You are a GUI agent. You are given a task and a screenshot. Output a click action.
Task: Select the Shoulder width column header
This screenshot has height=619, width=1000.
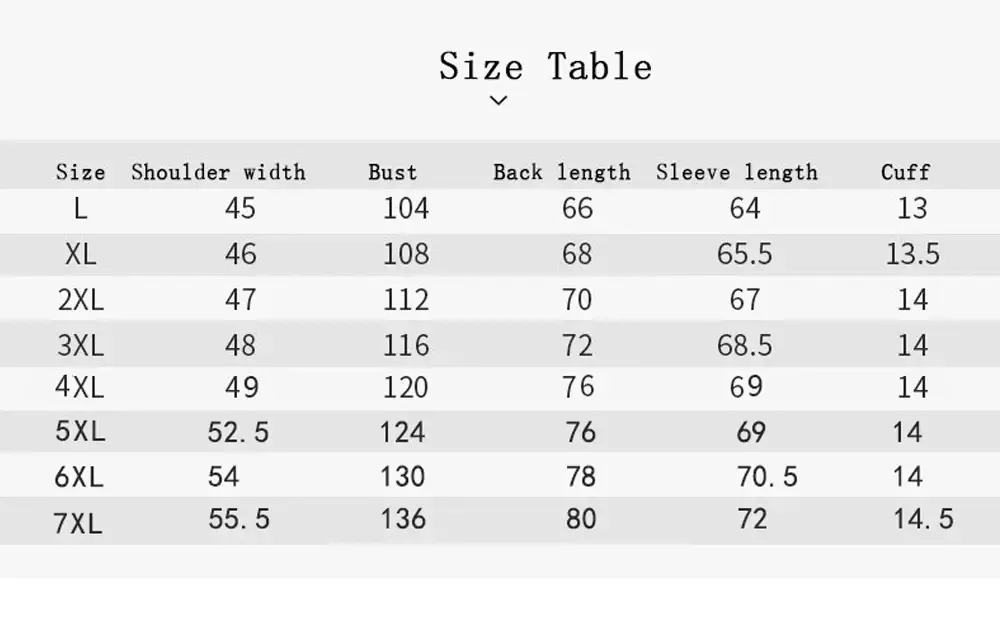(218, 172)
